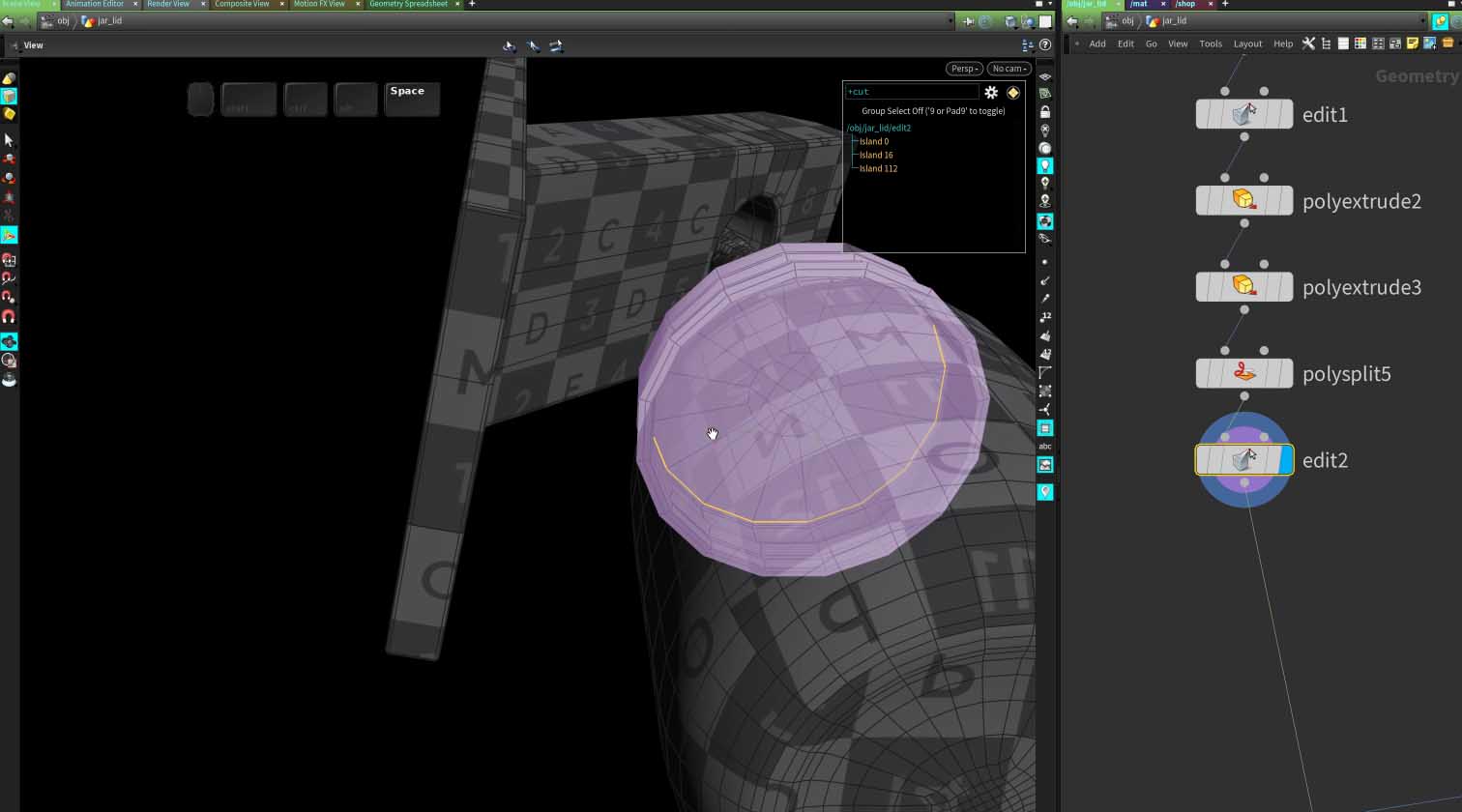This screenshot has height=812, width=1462.
Task: Click the group input field containing +cut
Action: [911, 92]
